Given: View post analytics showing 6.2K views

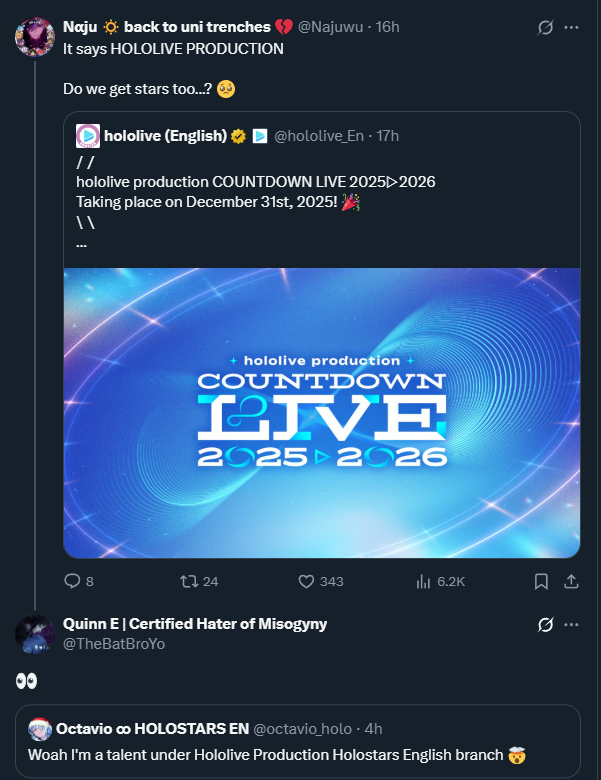Looking at the screenshot, I should pos(422,581).
